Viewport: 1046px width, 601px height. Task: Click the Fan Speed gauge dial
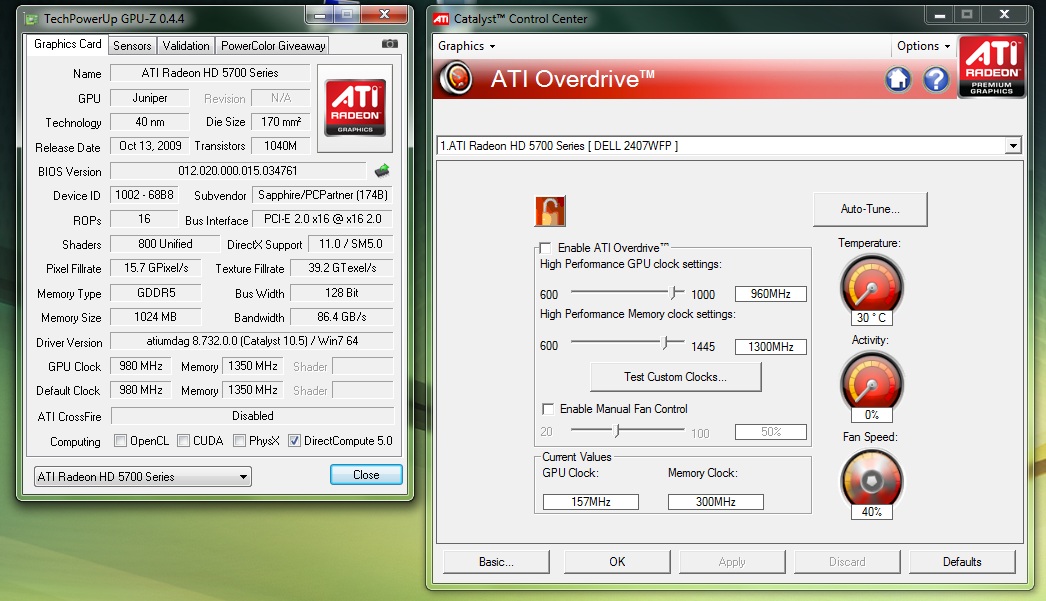tap(871, 480)
